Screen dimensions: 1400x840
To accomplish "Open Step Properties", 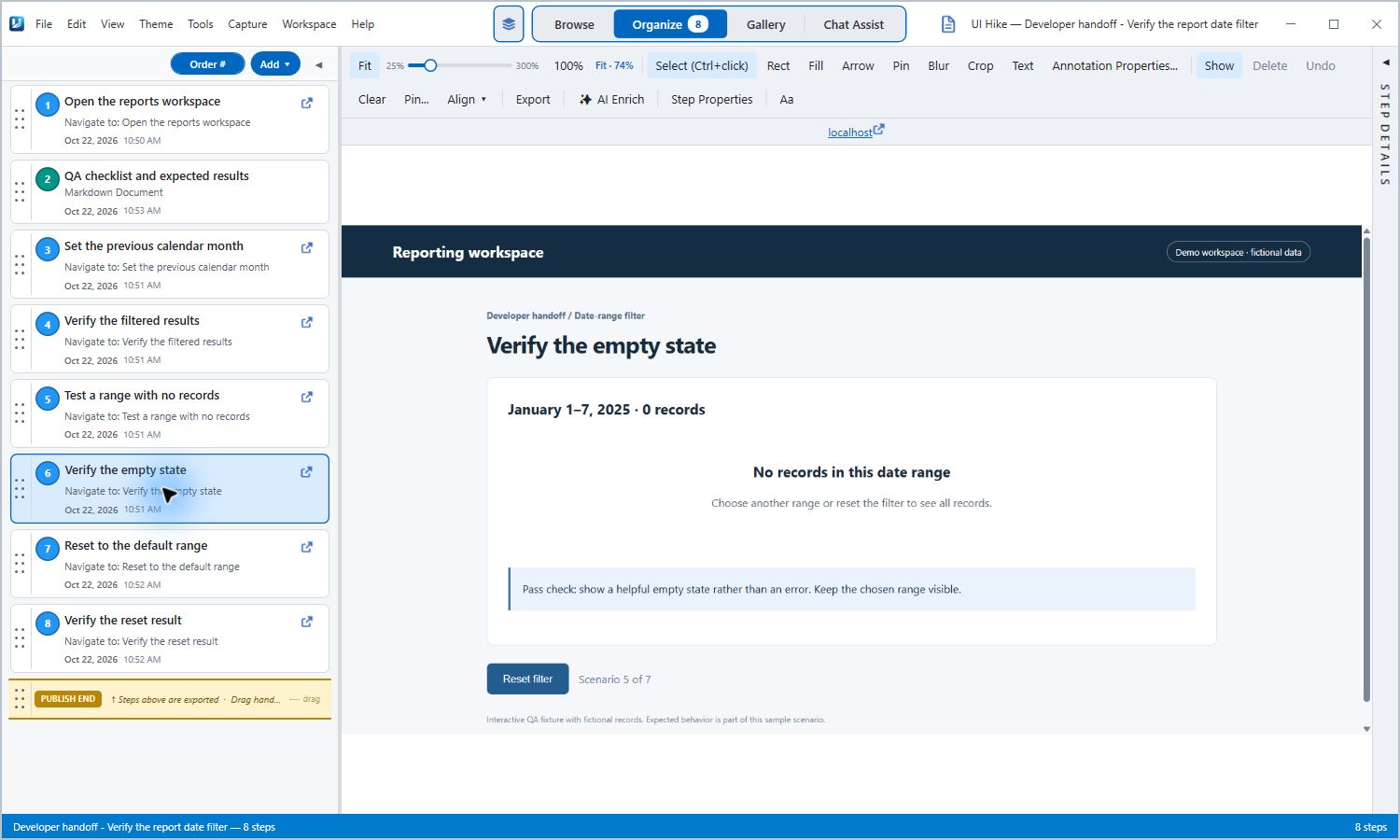I will tap(711, 99).
